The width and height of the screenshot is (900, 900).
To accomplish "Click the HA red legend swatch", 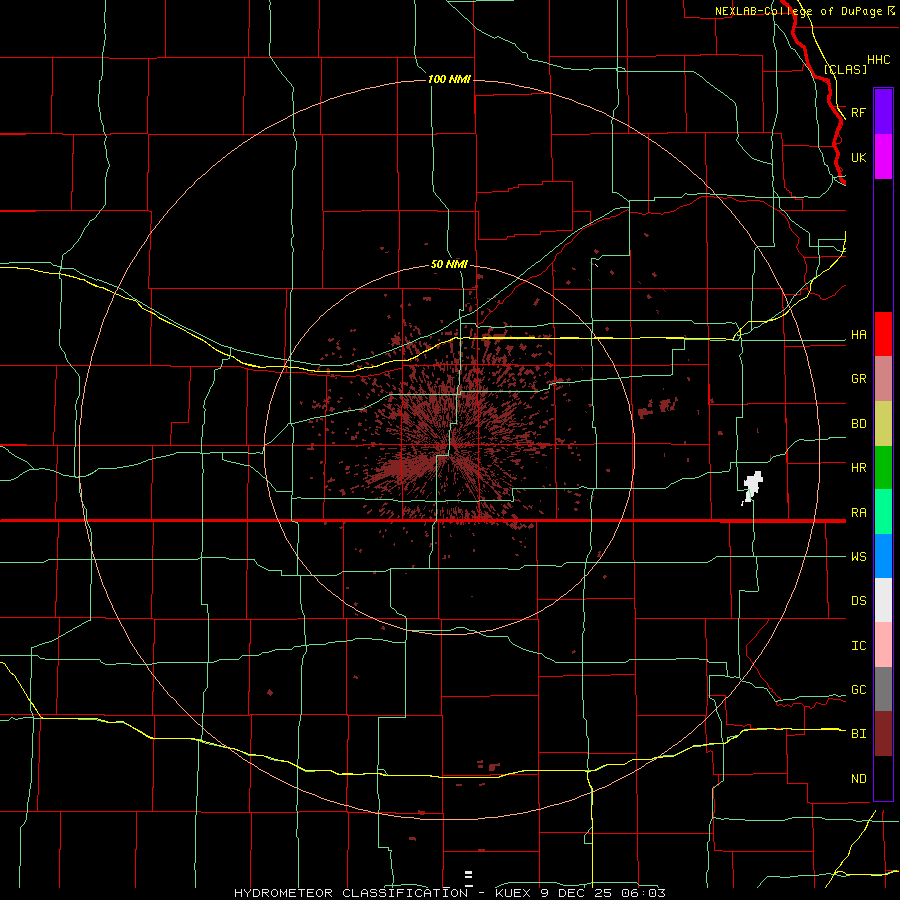I will pos(883,334).
